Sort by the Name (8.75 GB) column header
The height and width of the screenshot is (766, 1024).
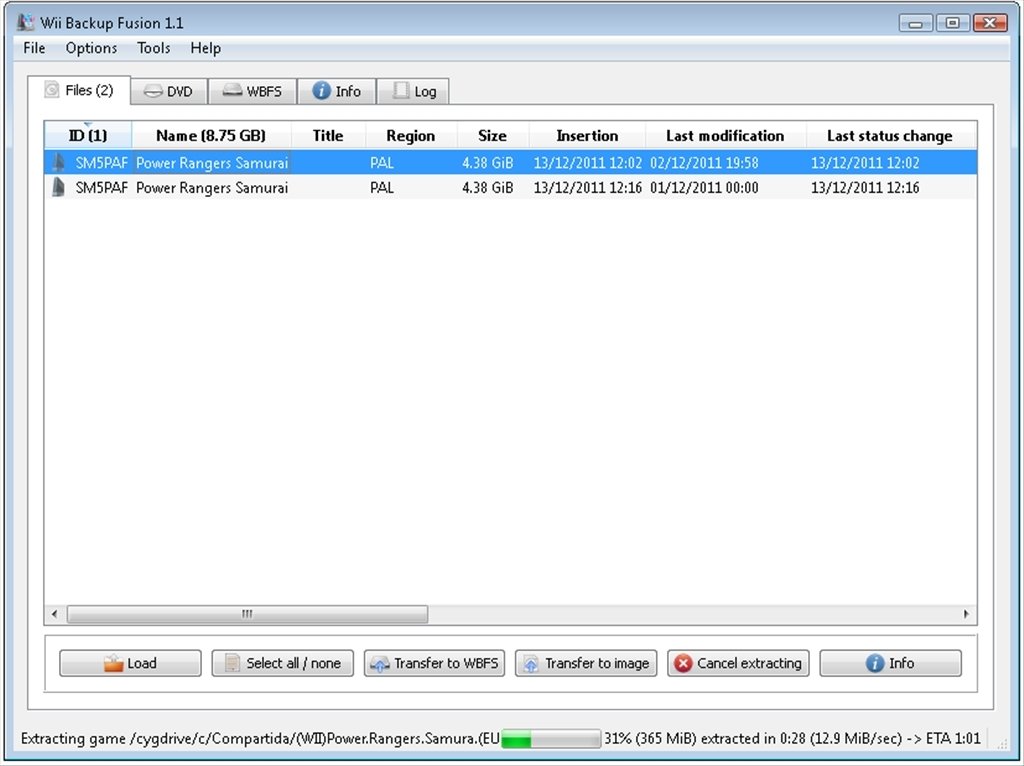click(211, 136)
